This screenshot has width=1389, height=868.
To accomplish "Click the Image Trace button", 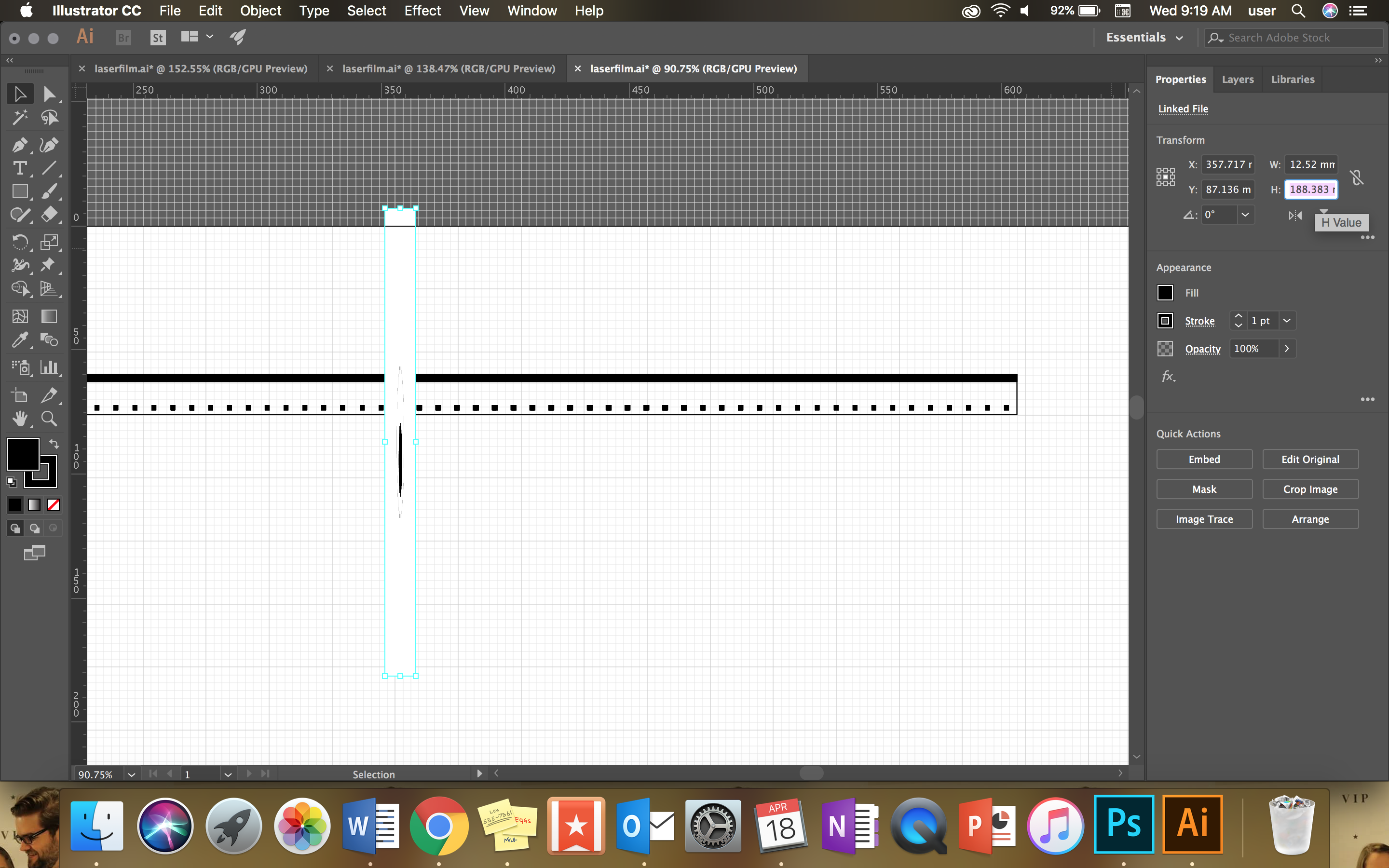I will (x=1203, y=519).
